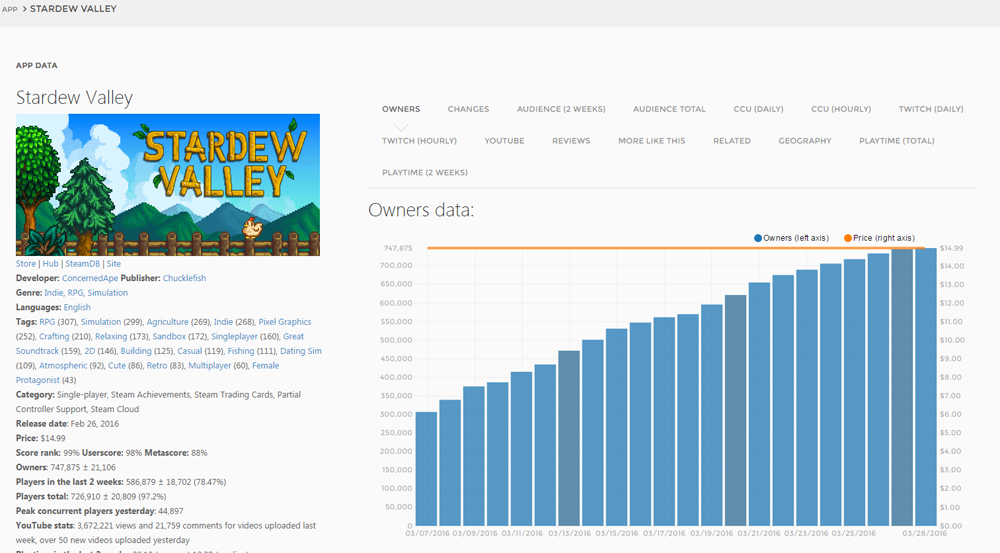
Task: Click the RPG (307) tag
Action: 47,322
